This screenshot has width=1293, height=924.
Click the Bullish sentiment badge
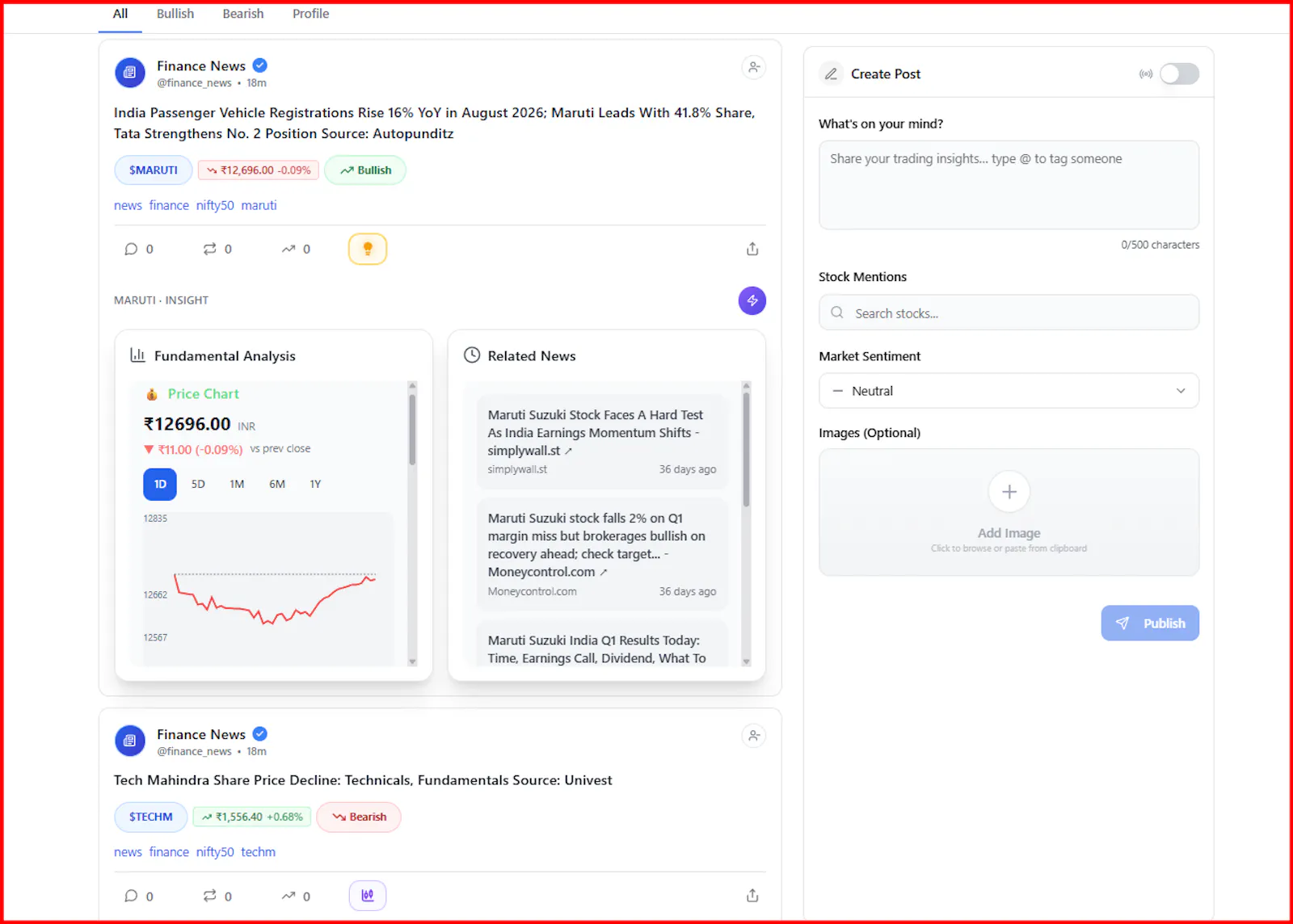[x=365, y=170]
